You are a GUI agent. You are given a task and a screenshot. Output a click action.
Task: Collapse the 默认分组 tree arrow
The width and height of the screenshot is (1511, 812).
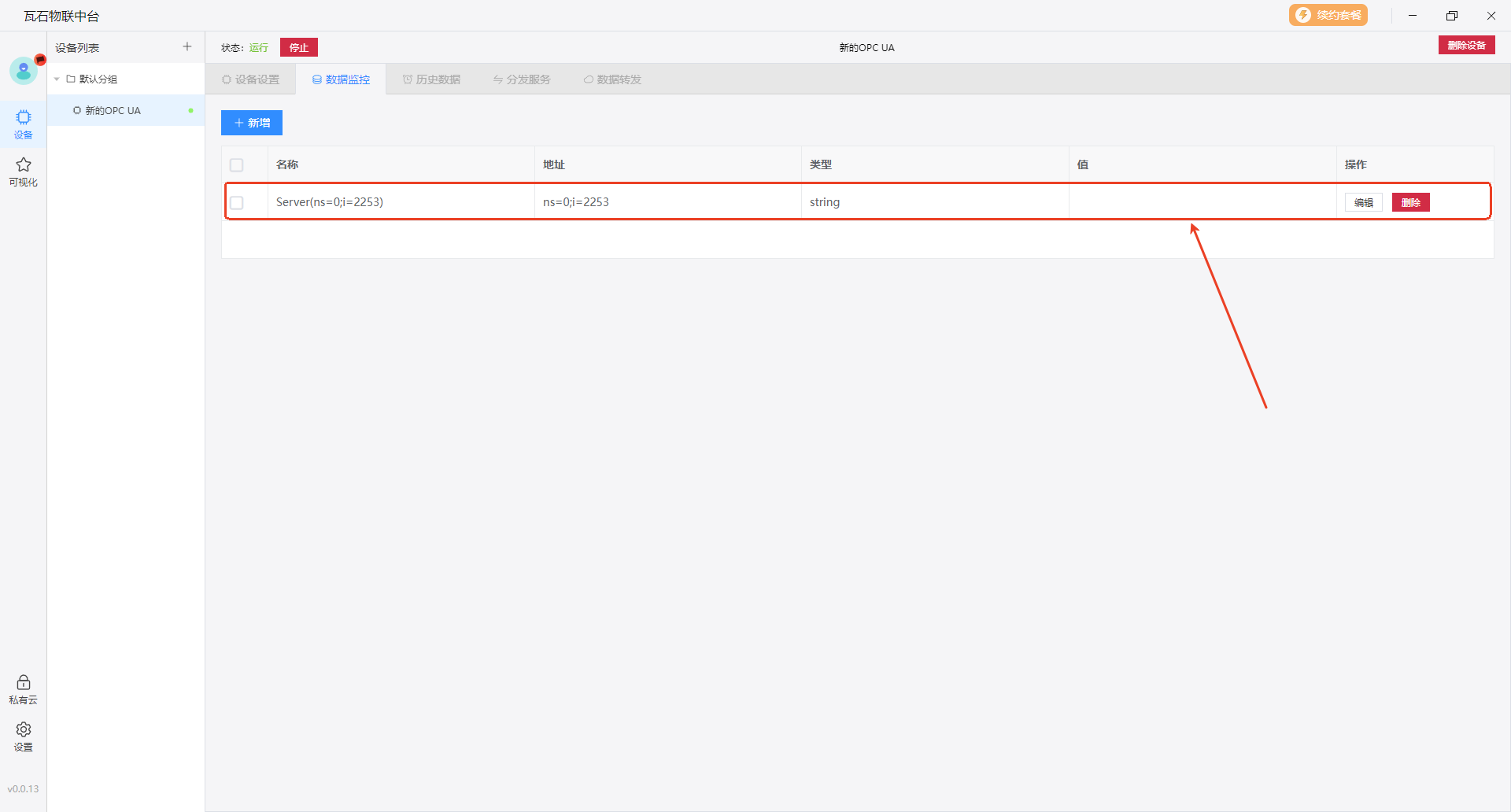[57, 79]
